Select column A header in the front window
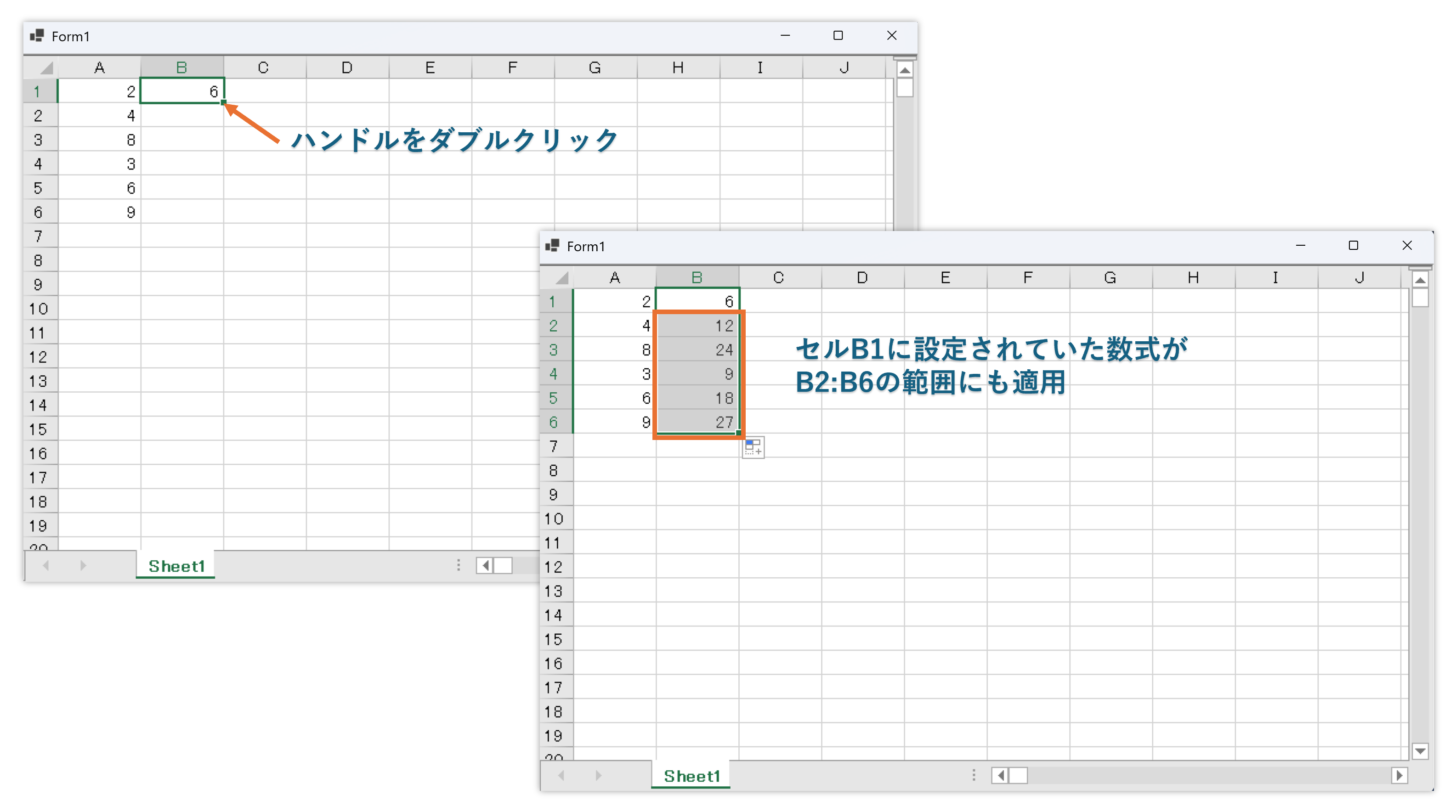1456x812 pixels. point(615,277)
